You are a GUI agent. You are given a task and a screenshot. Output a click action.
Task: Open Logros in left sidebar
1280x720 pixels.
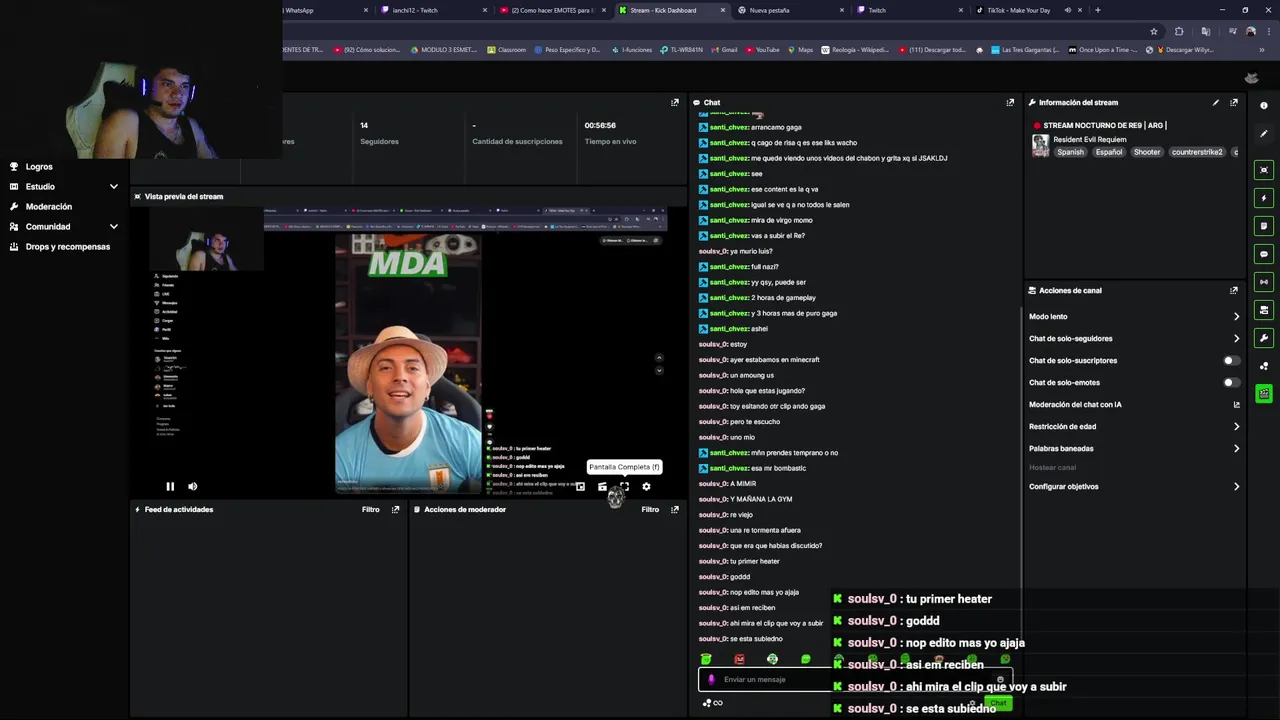(39, 166)
